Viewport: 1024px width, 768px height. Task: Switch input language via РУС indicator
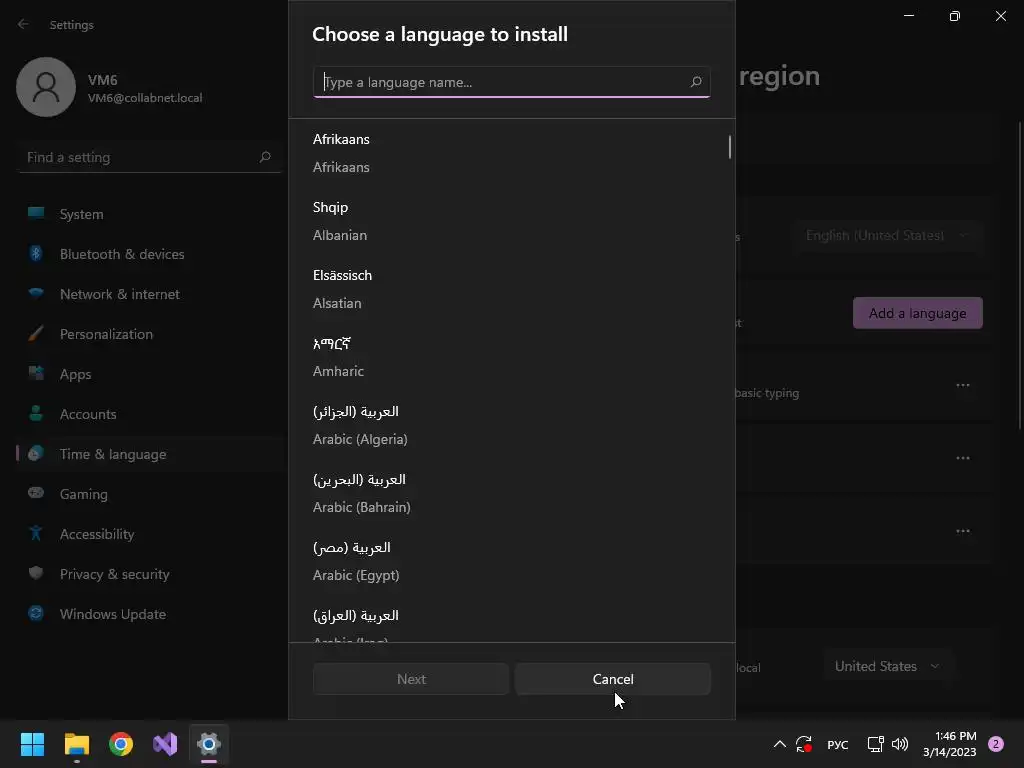838,744
